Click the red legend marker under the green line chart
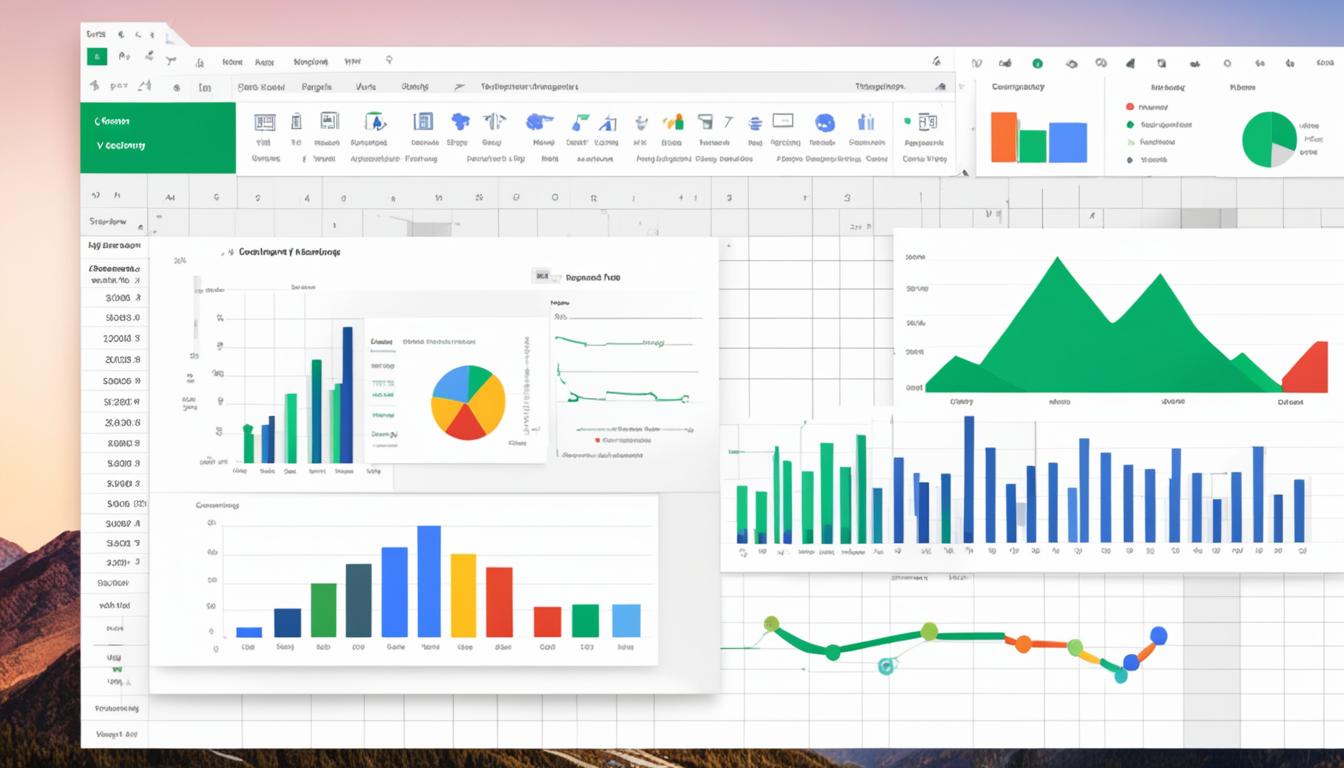The width and height of the screenshot is (1344, 768). click(x=597, y=440)
